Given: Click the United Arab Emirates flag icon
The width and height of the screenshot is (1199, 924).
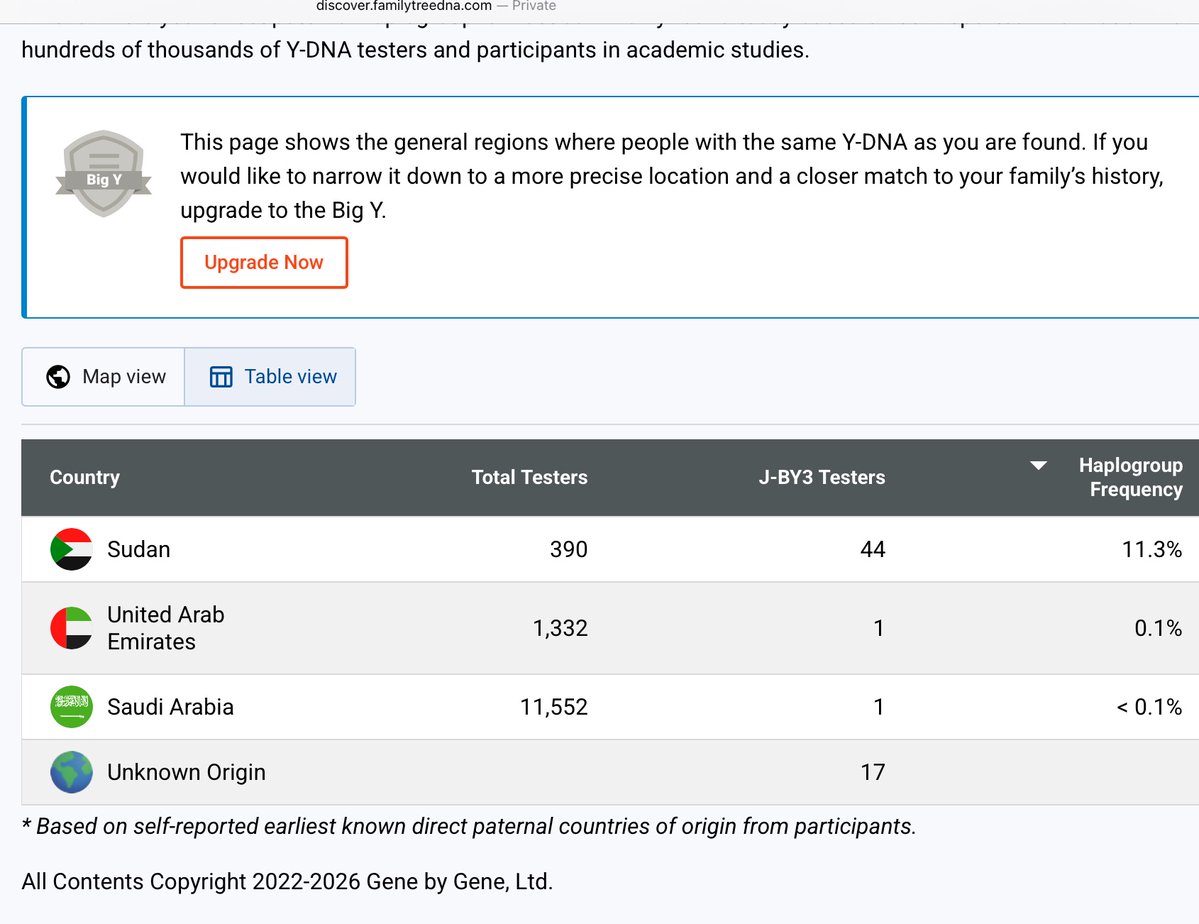Looking at the screenshot, I should (x=71, y=628).
